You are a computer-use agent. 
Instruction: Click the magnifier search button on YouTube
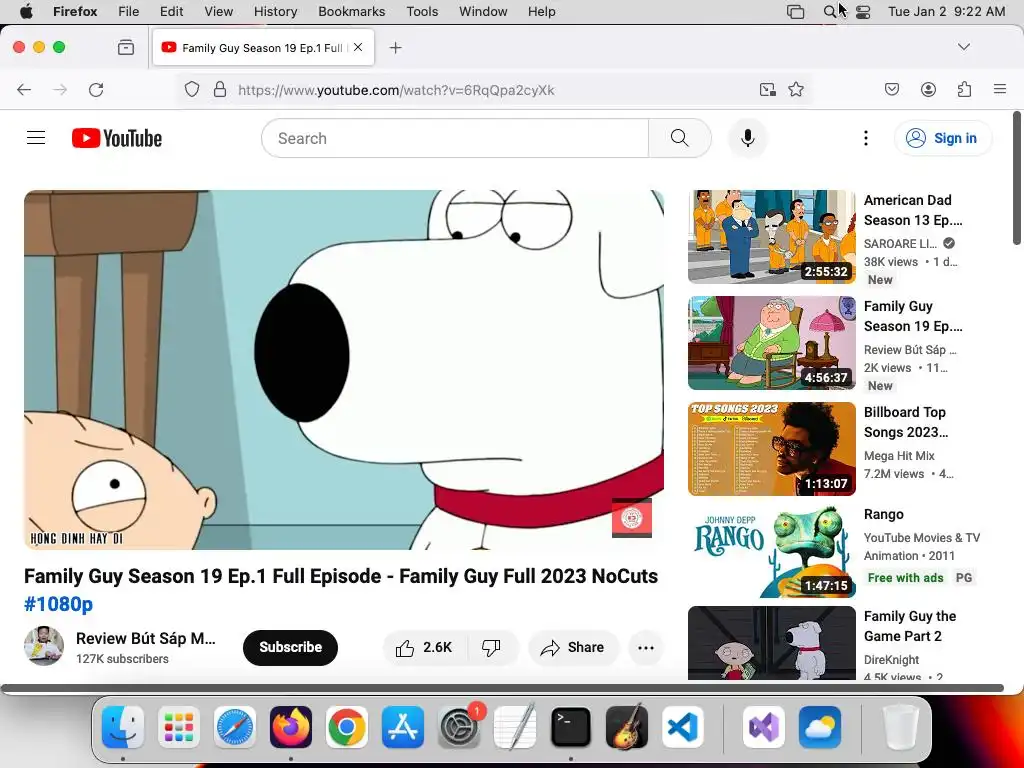pyautogui.click(x=680, y=138)
